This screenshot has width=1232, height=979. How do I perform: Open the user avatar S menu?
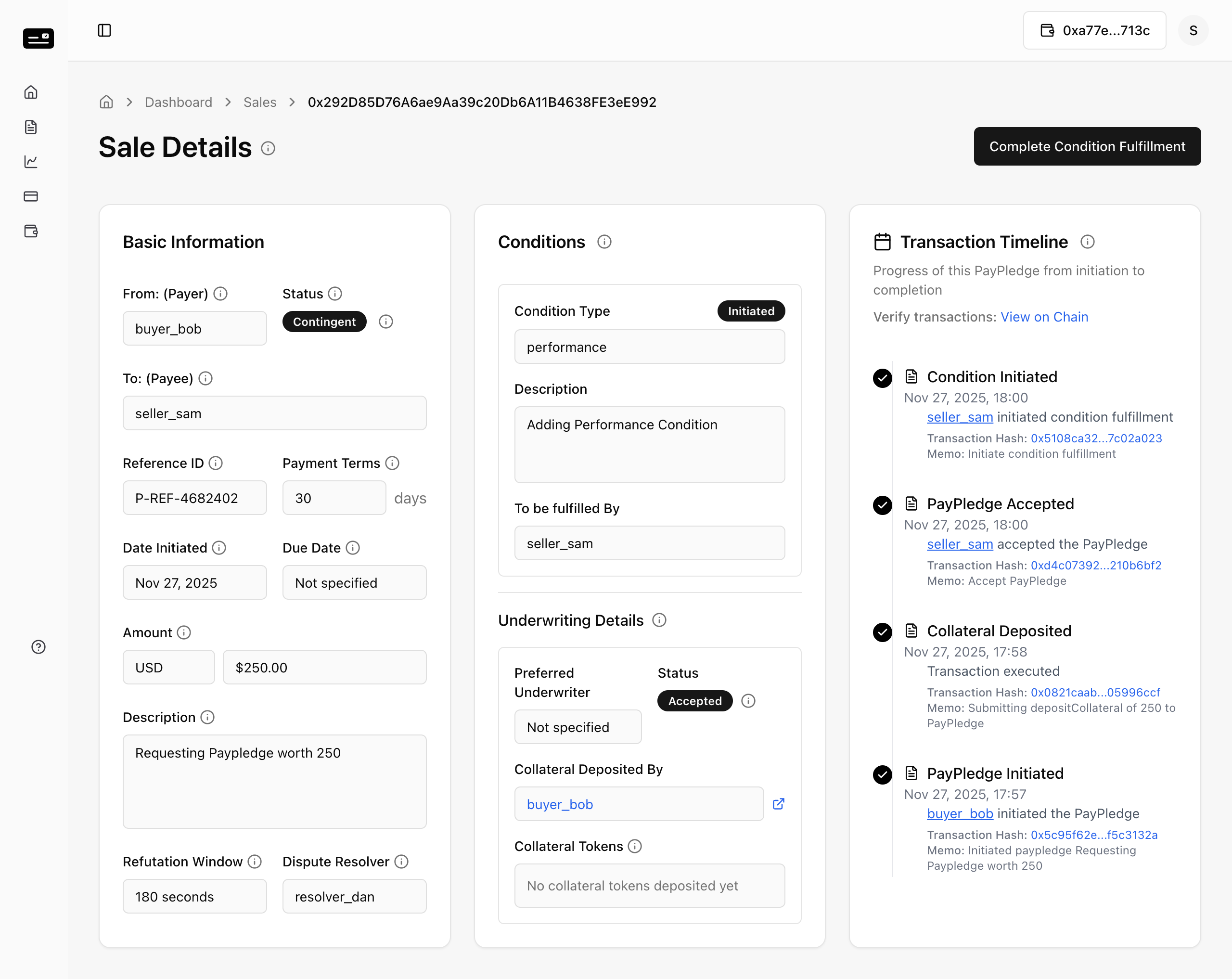[1193, 30]
